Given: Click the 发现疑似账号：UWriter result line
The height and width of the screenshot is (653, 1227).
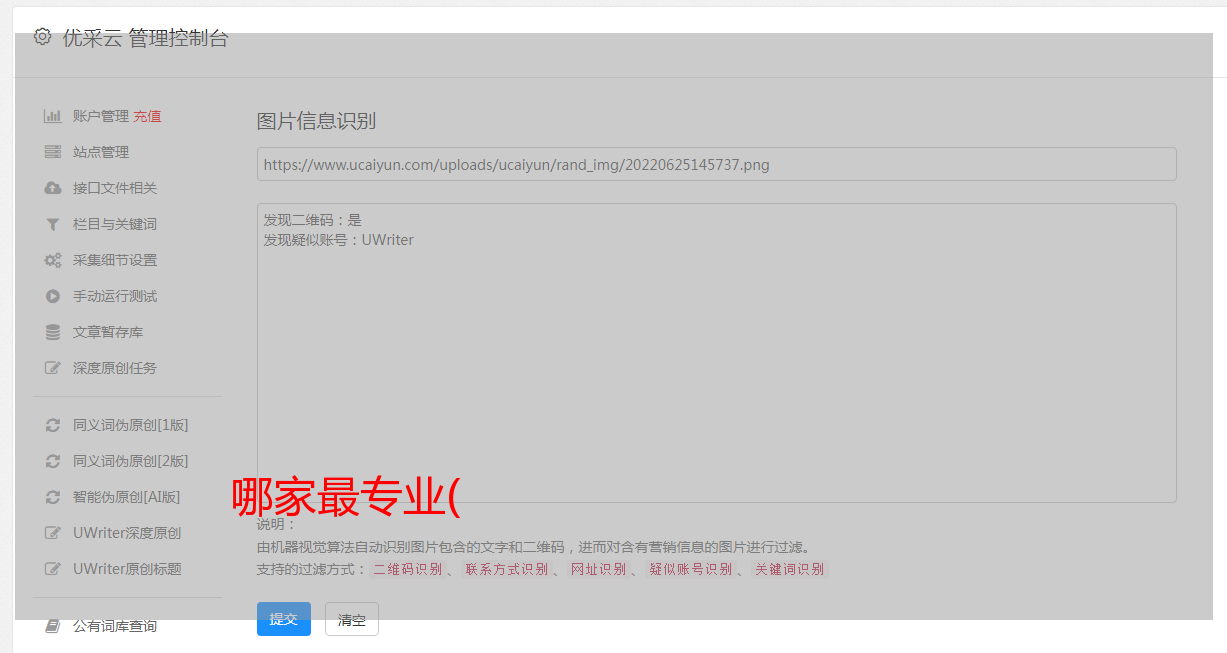Looking at the screenshot, I should coord(338,240).
